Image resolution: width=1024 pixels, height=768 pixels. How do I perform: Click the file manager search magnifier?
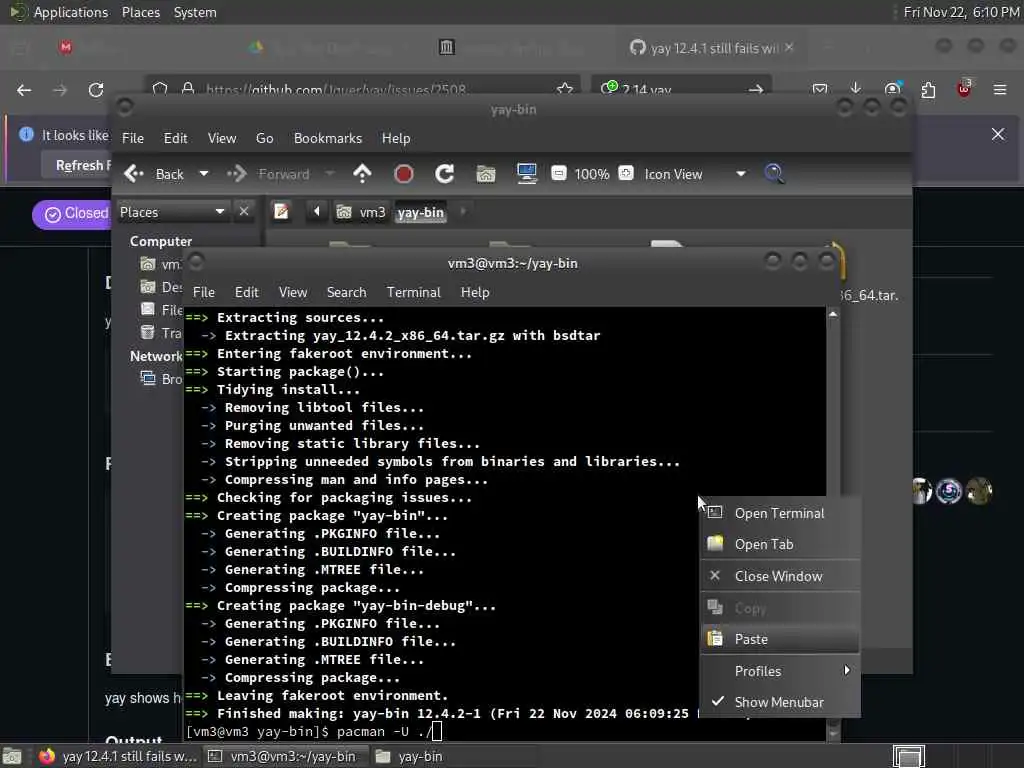tap(774, 174)
